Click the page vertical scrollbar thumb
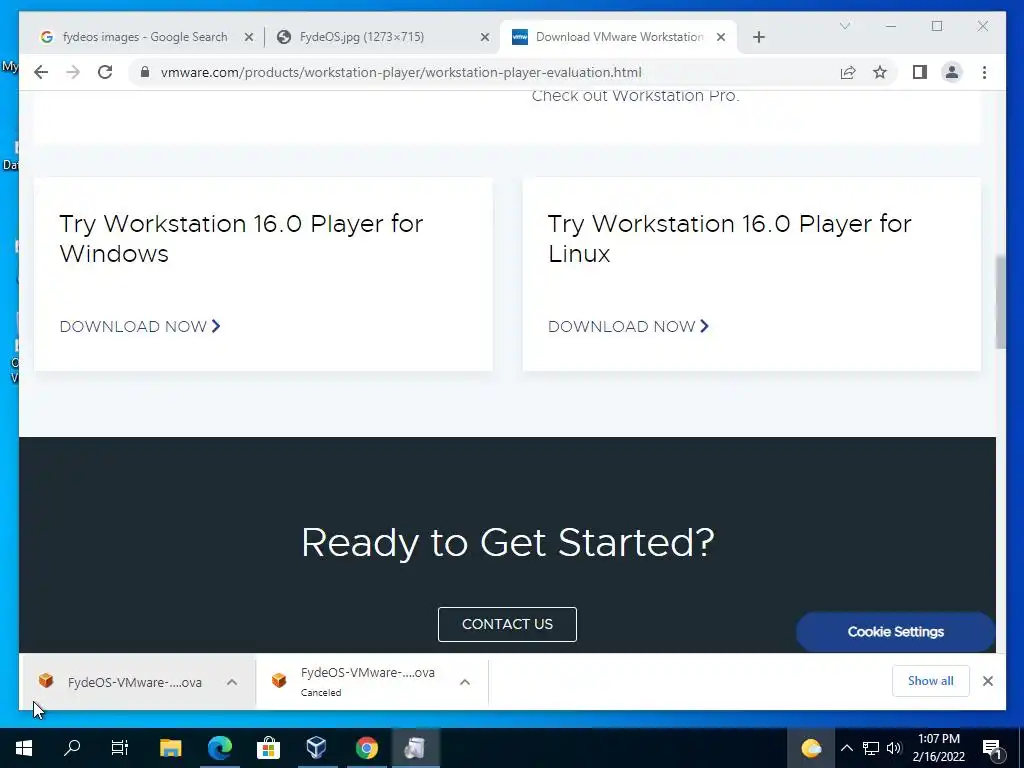This screenshot has height=768, width=1024. (x=1000, y=302)
